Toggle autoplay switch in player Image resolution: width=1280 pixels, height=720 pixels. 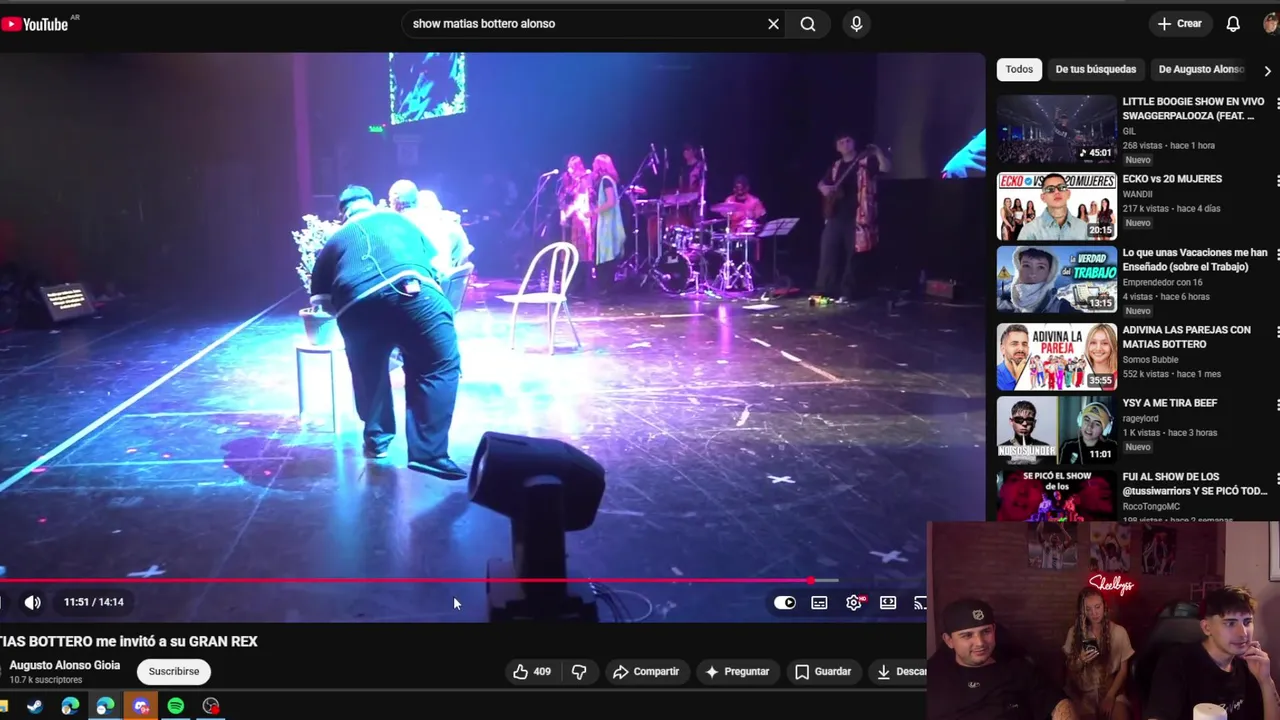click(x=785, y=603)
